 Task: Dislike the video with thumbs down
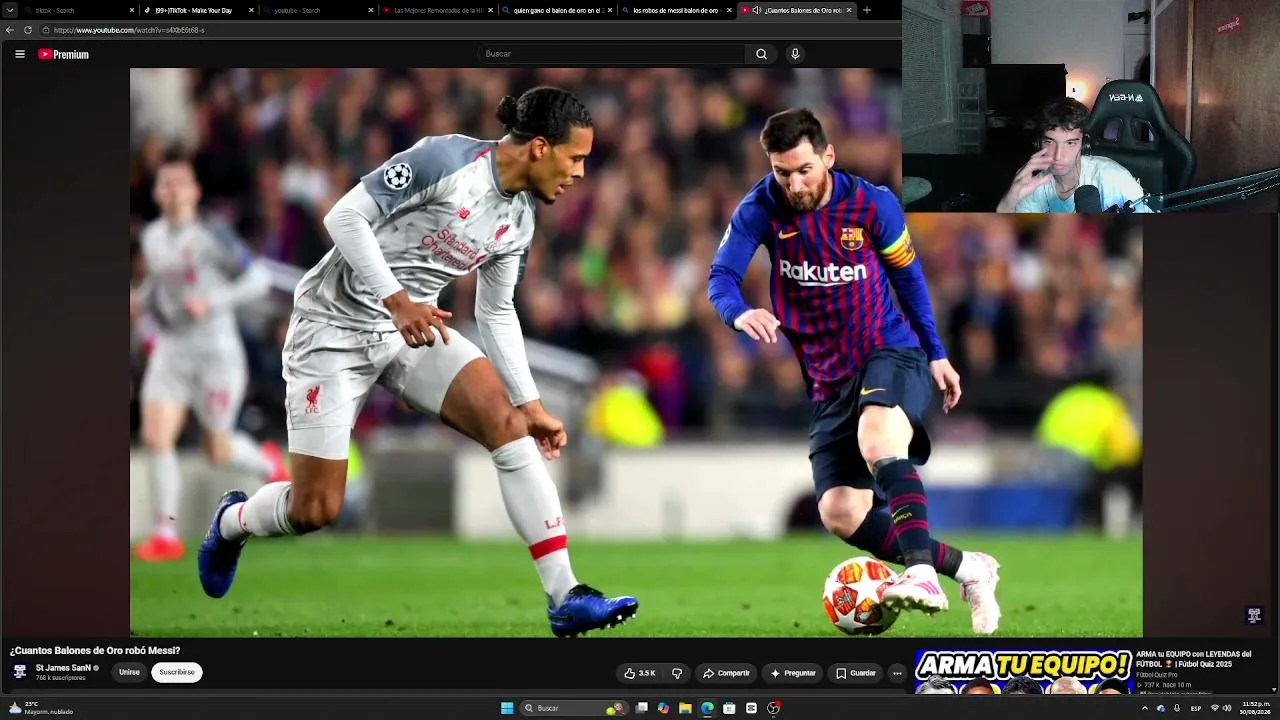pyautogui.click(x=677, y=673)
